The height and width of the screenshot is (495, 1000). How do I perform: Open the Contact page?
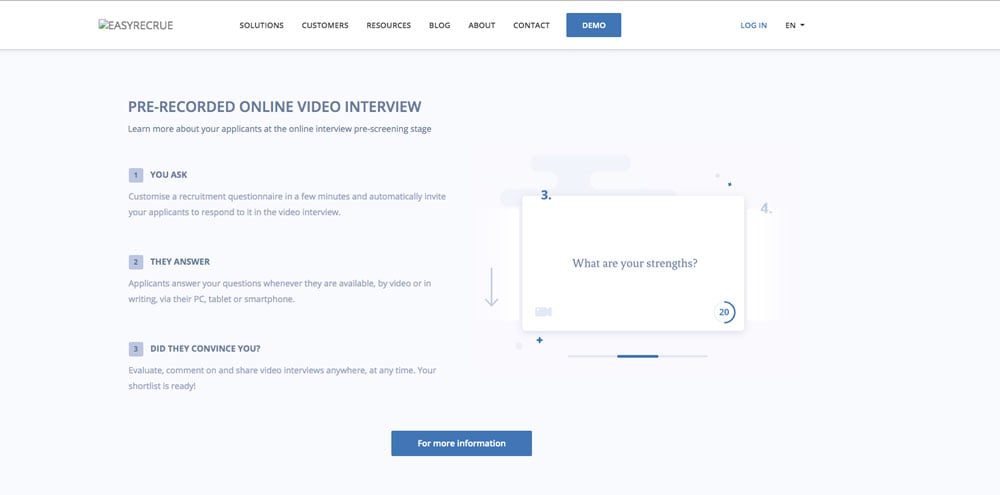[x=531, y=26]
